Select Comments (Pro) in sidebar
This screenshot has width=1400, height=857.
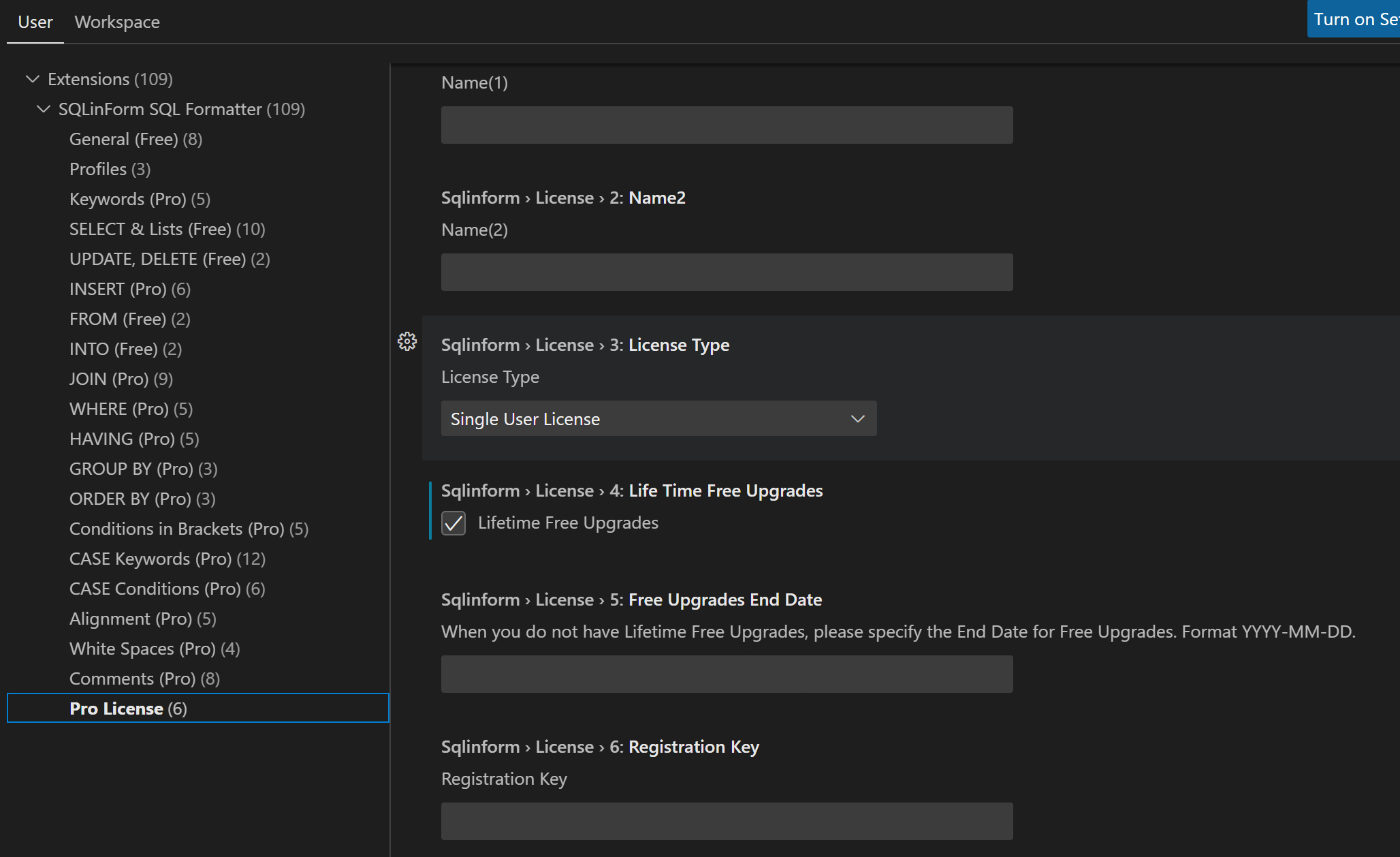pyautogui.click(x=144, y=679)
